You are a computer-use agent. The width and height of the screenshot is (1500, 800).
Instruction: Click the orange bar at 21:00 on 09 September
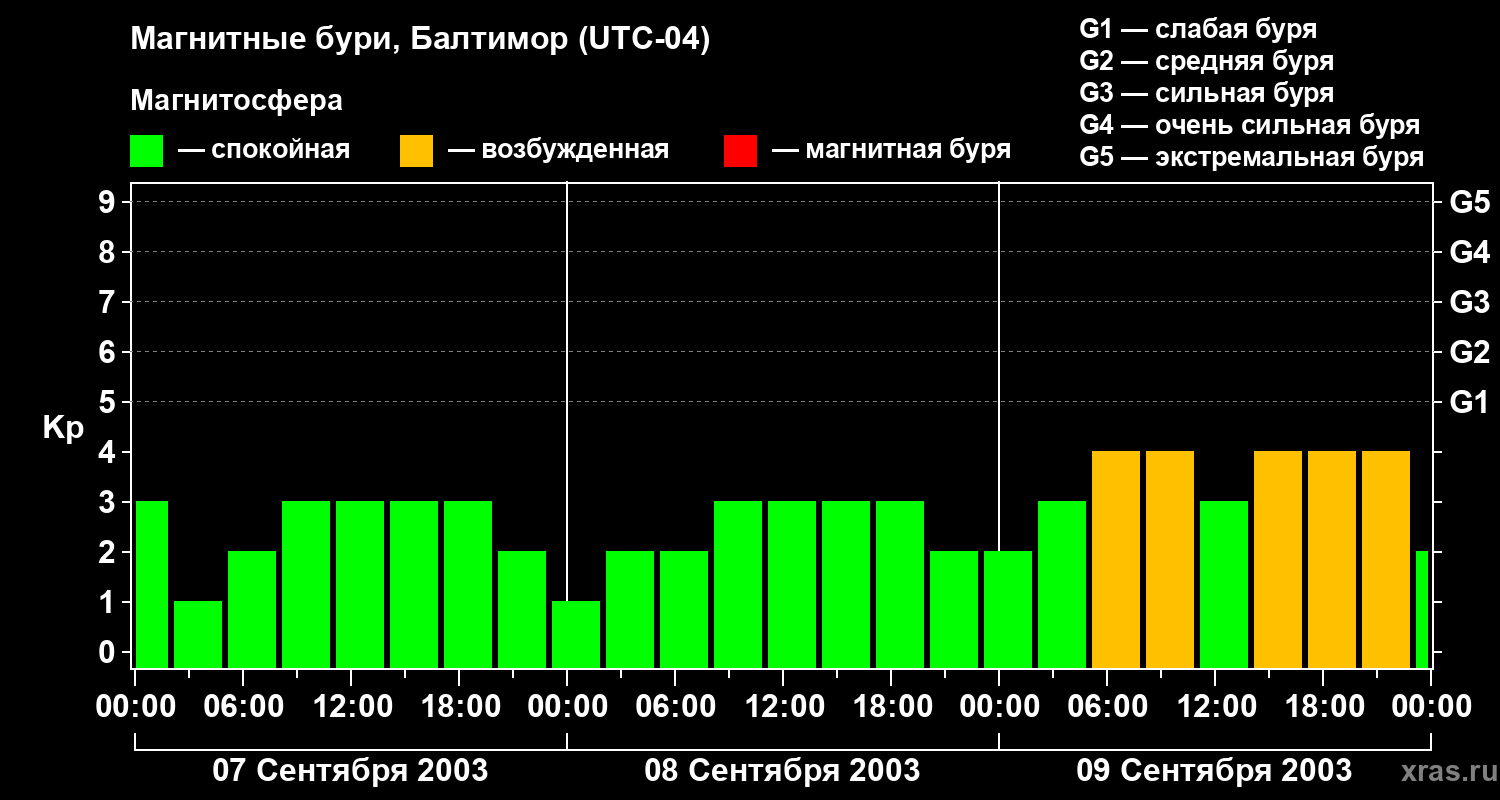click(1386, 559)
